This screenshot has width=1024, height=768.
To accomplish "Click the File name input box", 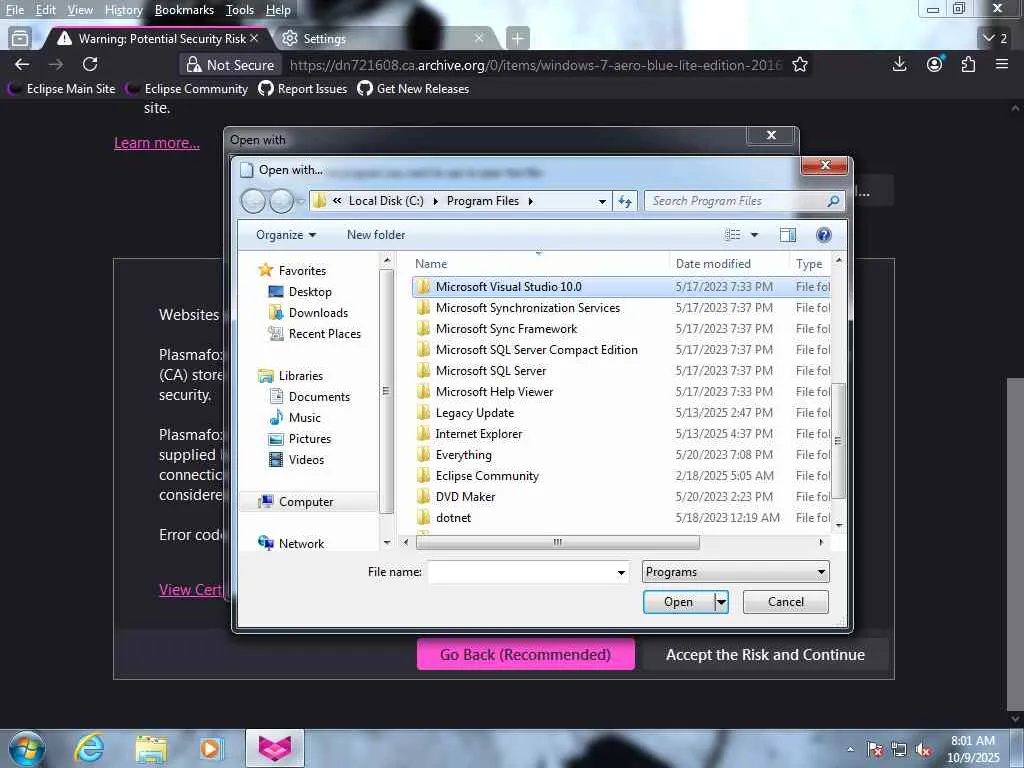I will pyautogui.click(x=520, y=572).
